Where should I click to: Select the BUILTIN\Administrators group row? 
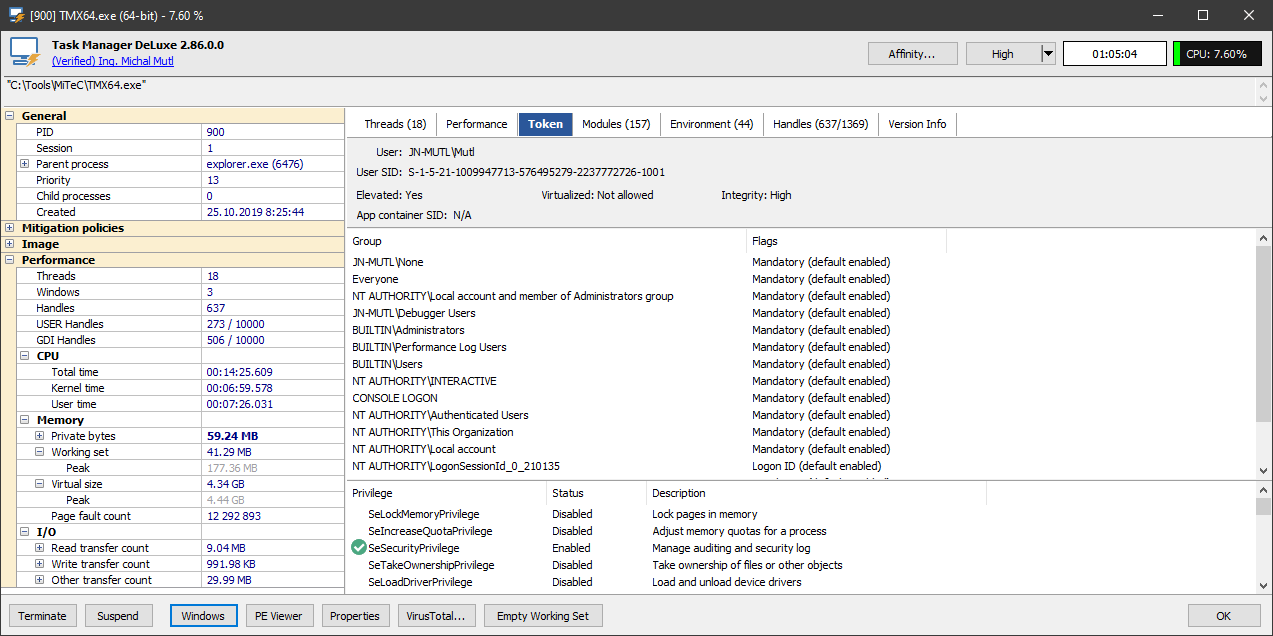(x=801, y=330)
